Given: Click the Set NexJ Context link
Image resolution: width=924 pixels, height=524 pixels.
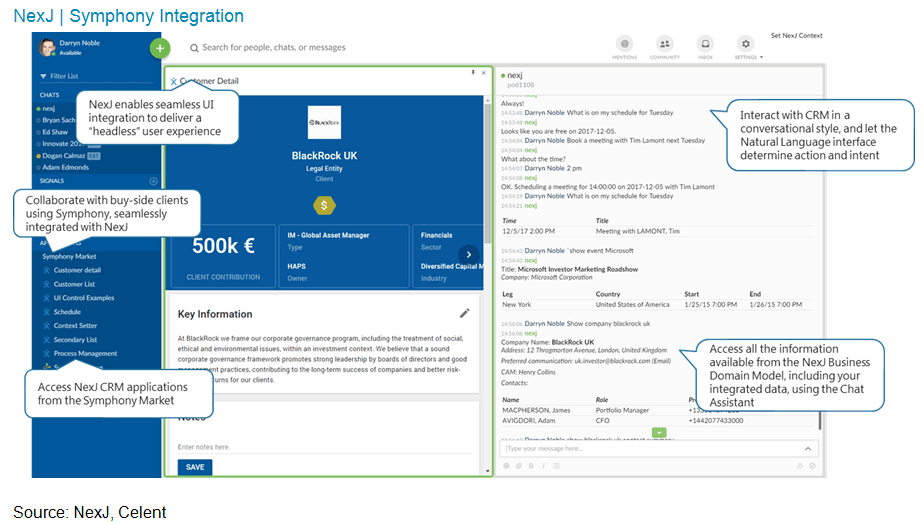Looking at the screenshot, I should pos(796,36).
